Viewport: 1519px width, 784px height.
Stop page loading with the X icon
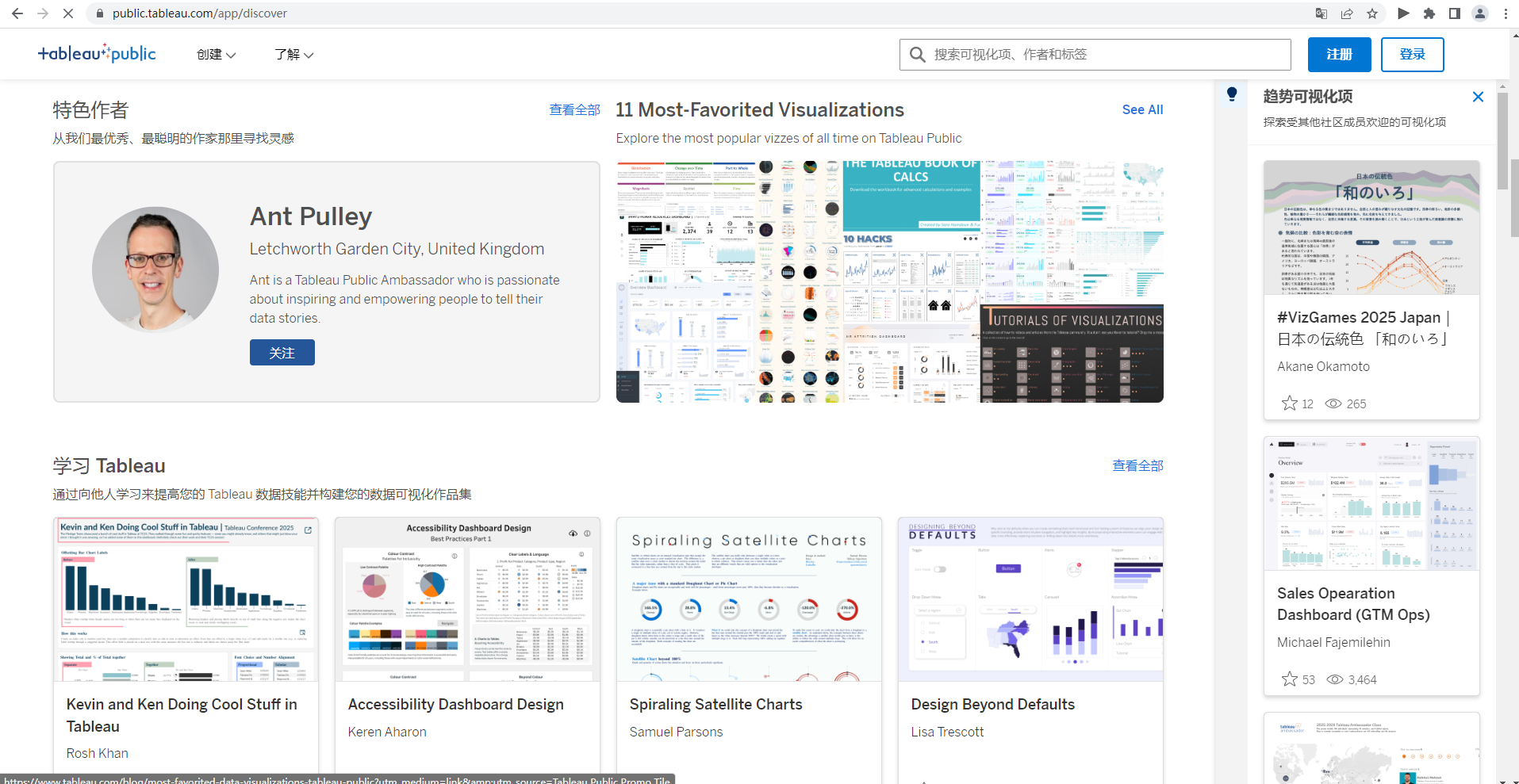point(68,13)
